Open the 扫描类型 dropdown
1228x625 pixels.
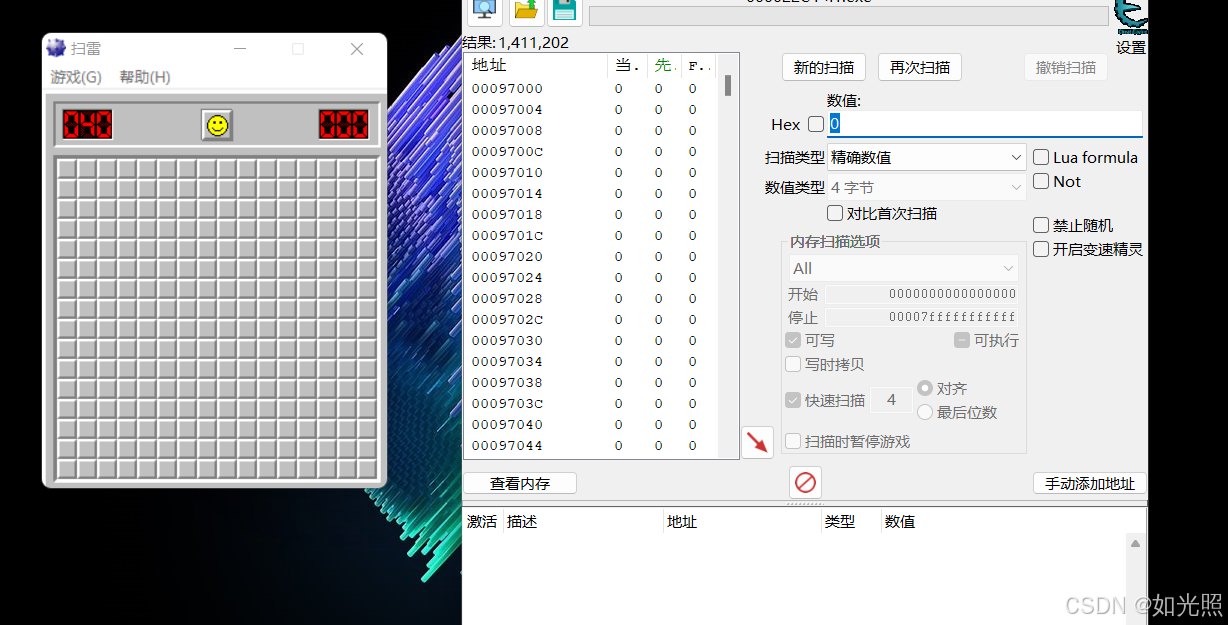click(x=926, y=157)
